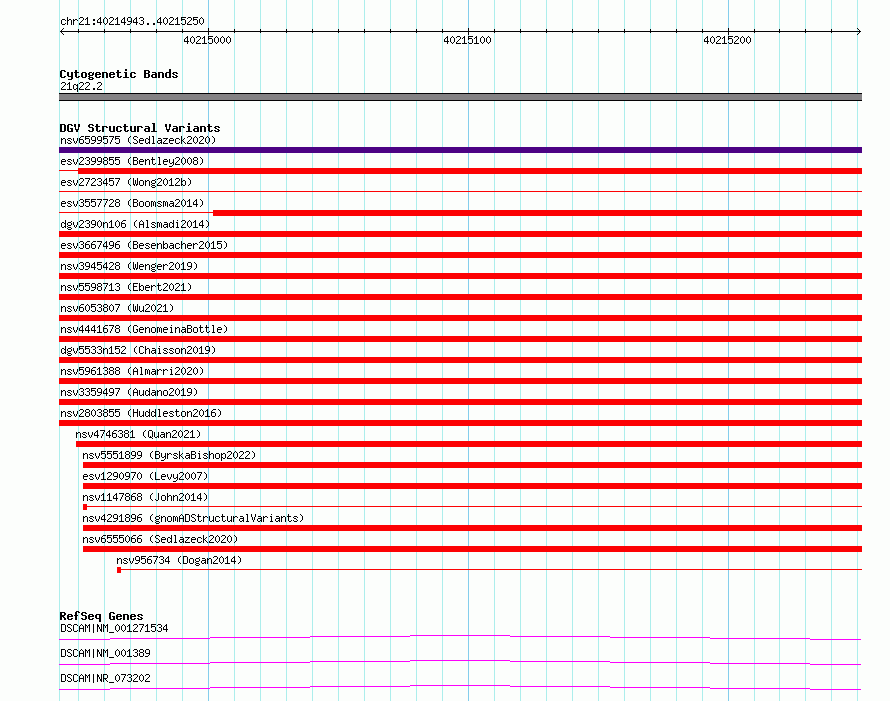Click the 40215200 ruler position label
890x701 pixels.
coord(727,40)
